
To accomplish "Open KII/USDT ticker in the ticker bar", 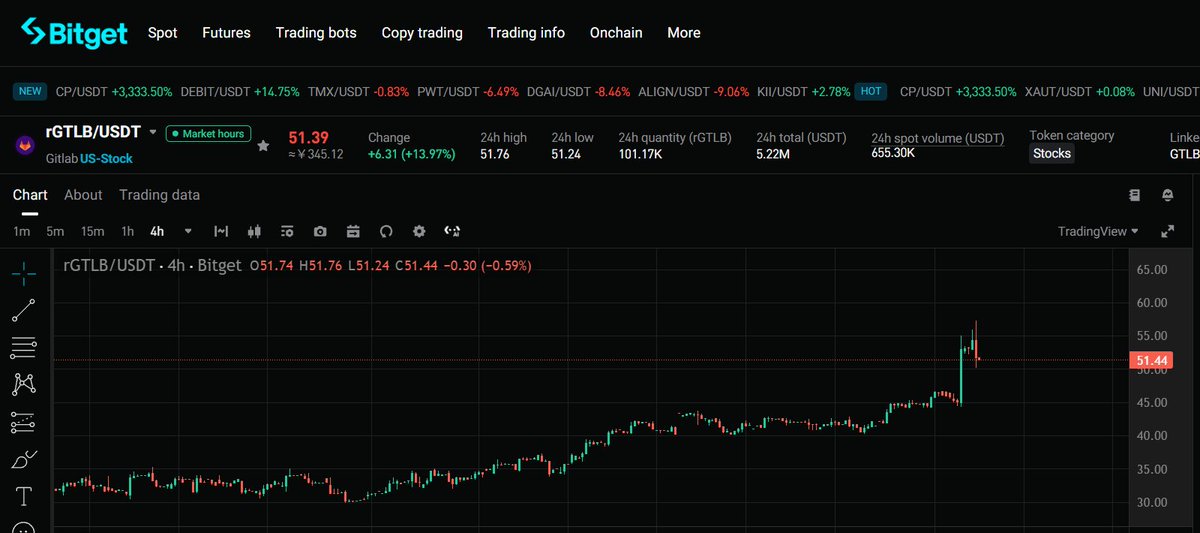I will click(x=804, y=91).
